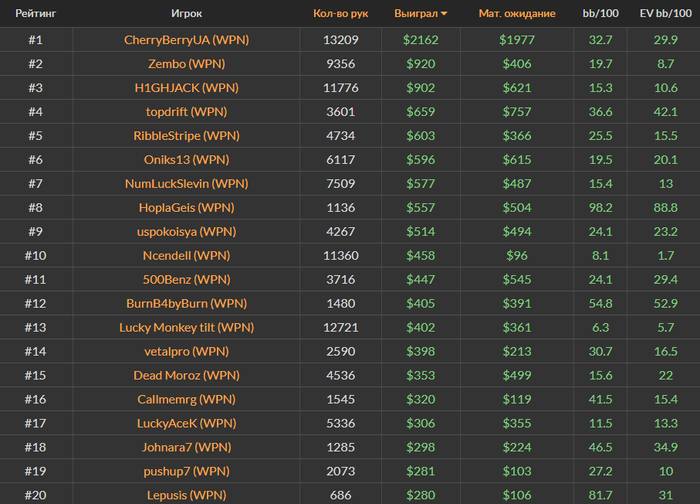Sort by Мат. ожидание column
The height and width of the screenshot is (504, 700).
[x=516, y=14]
